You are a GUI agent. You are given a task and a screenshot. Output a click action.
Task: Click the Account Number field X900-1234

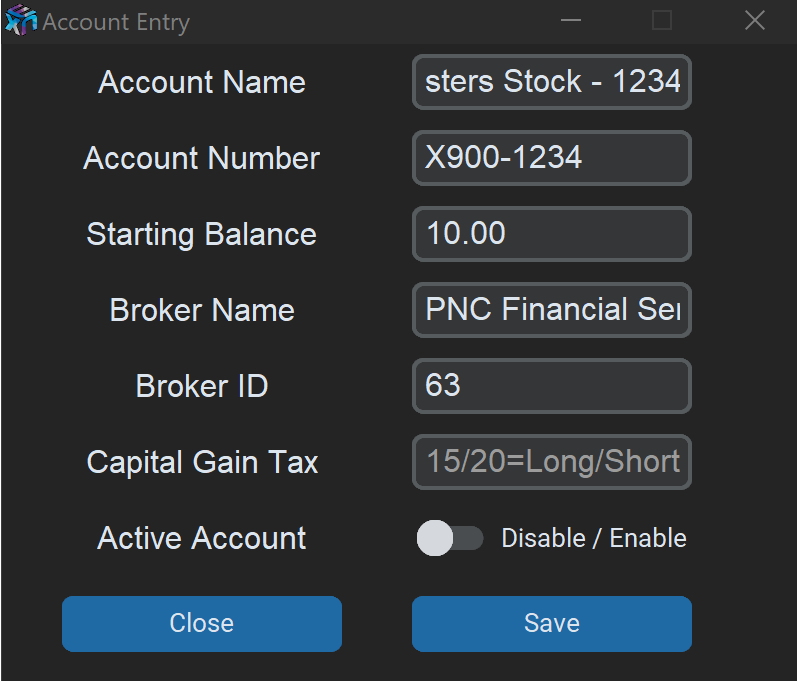point(551,158)
